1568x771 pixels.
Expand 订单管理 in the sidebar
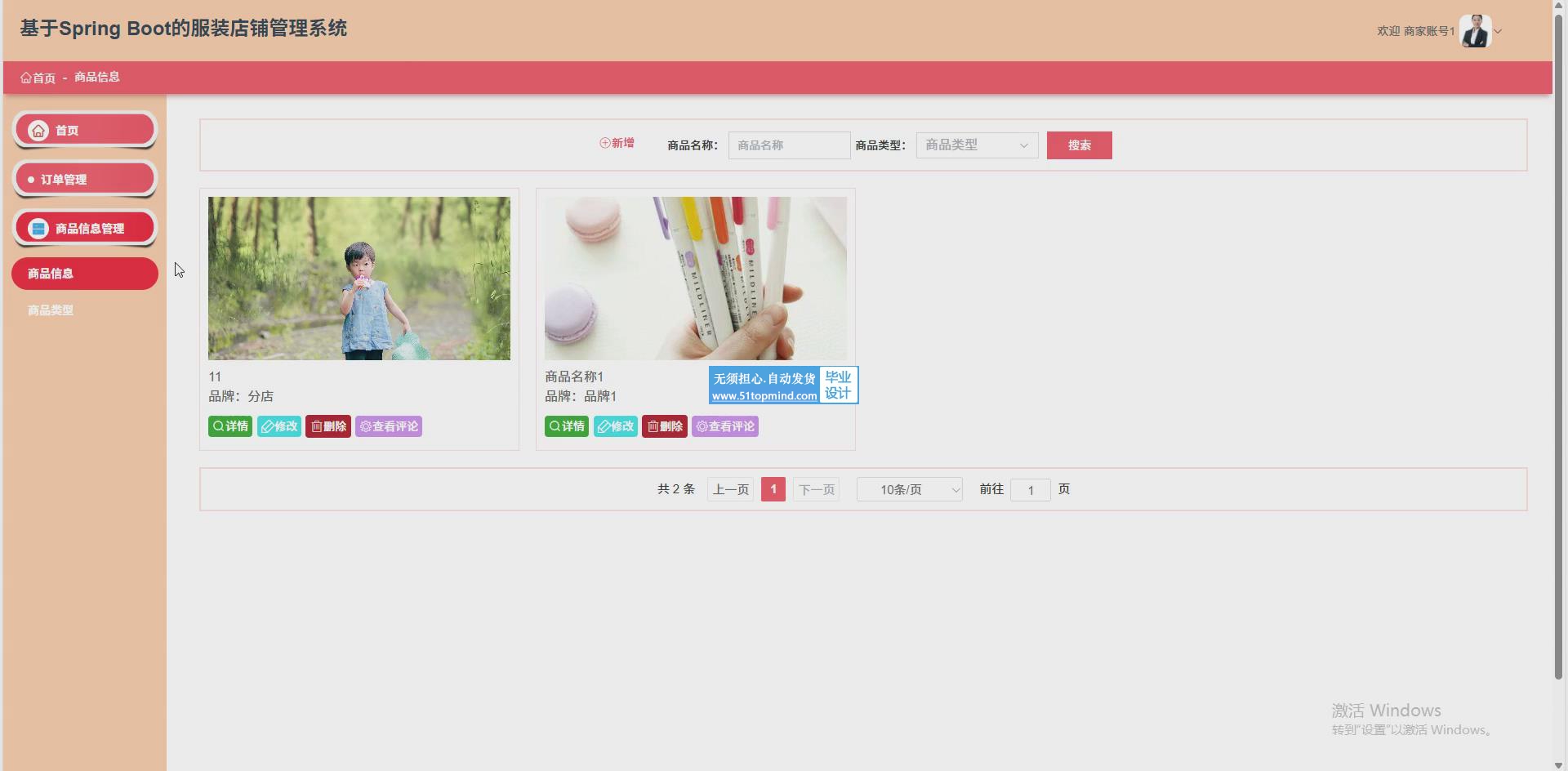tap(85, 179)
